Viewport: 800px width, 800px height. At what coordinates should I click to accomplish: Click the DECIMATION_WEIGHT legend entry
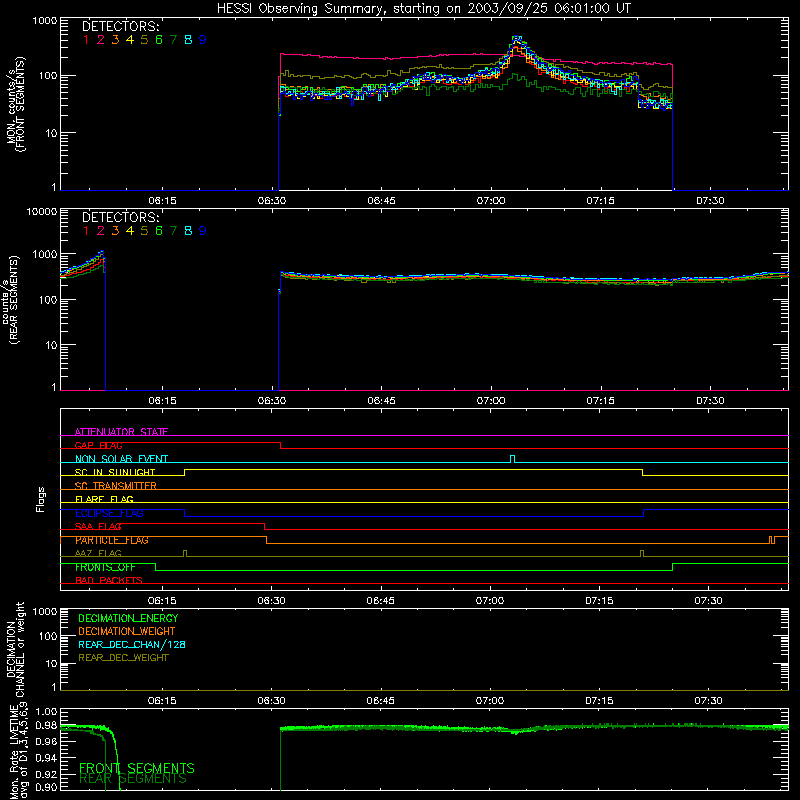[x=127, y=632]
